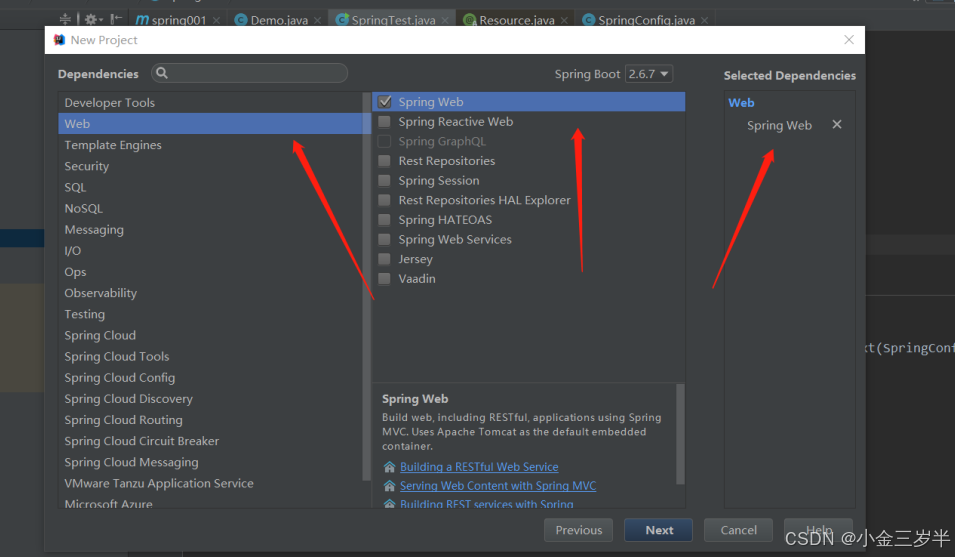Close the spring001 editor tab
The image size is (955, 557).
click(x=216, y=20)
